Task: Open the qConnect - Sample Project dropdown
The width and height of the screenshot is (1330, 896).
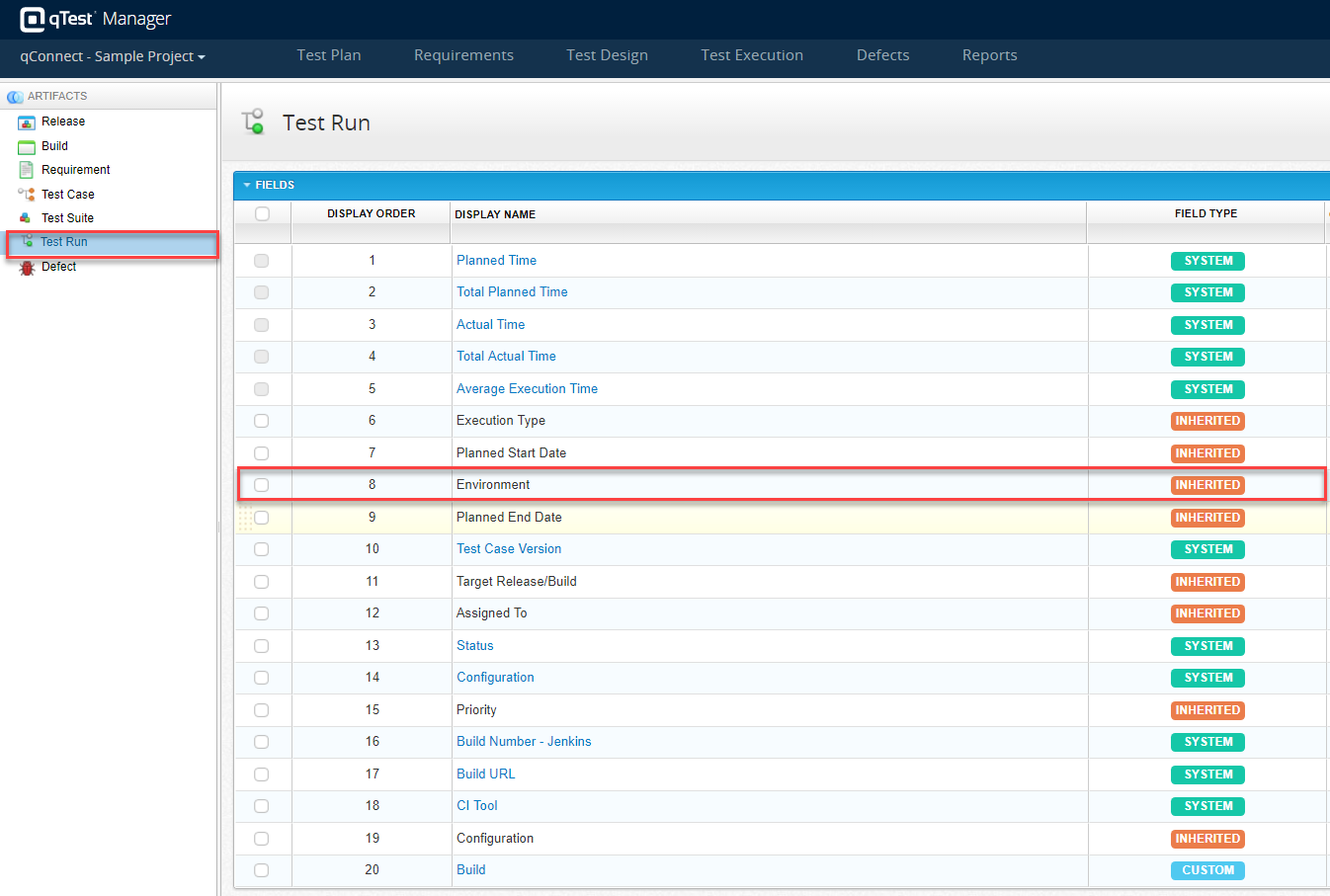Action: pos(113,56)
